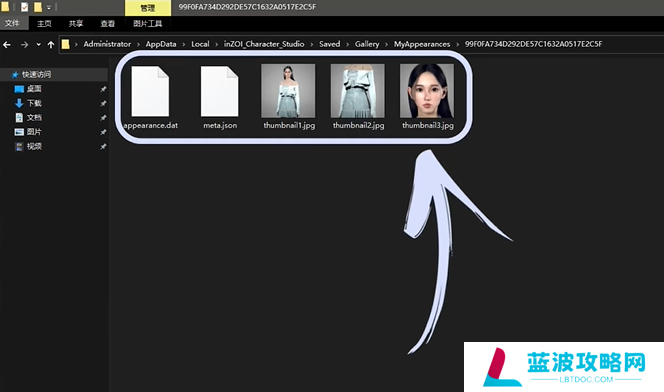Open 下载 downloads folder in sidebar
The width and height of the screenshot is (664, 392).
click(x=34, y=103)
